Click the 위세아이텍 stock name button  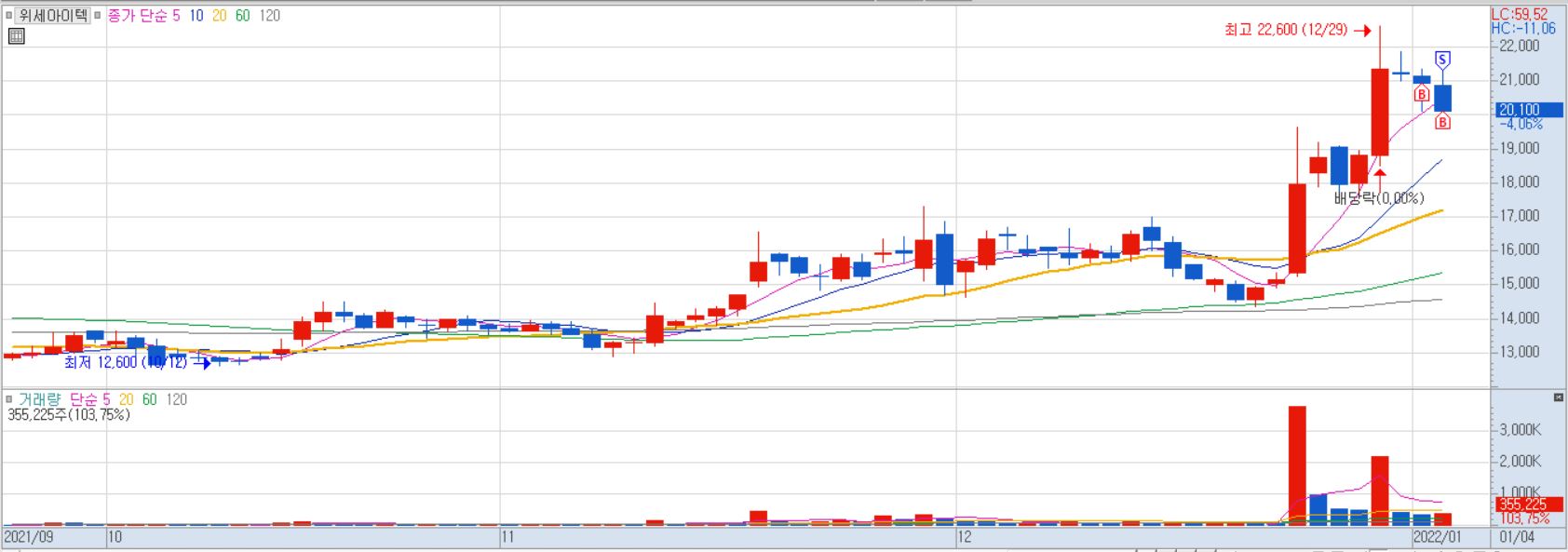[x=53, y=16]
